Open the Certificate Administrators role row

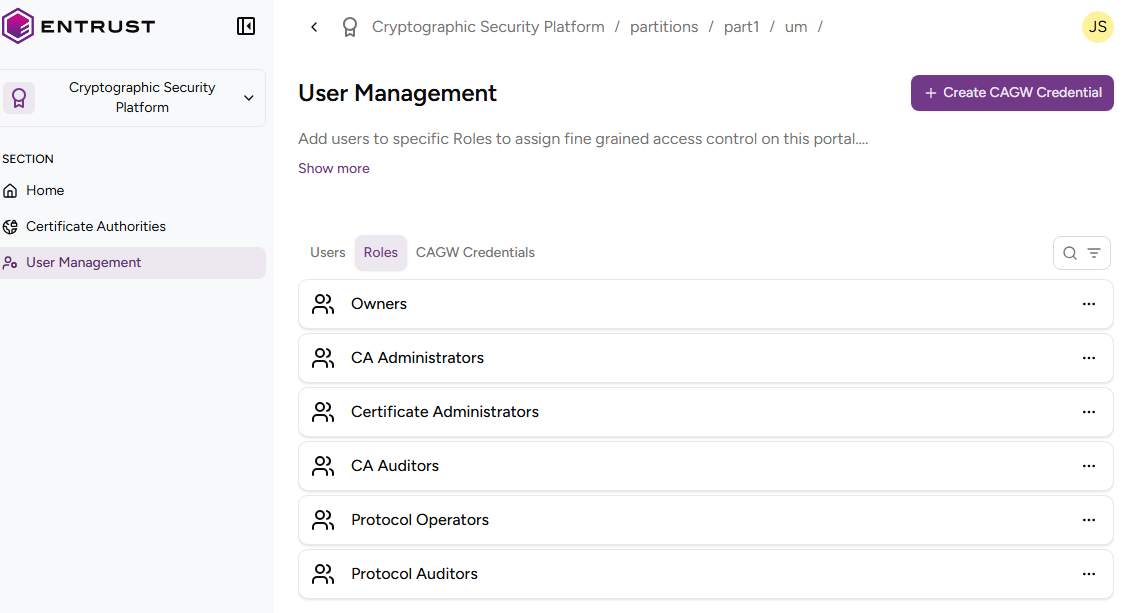445,412
